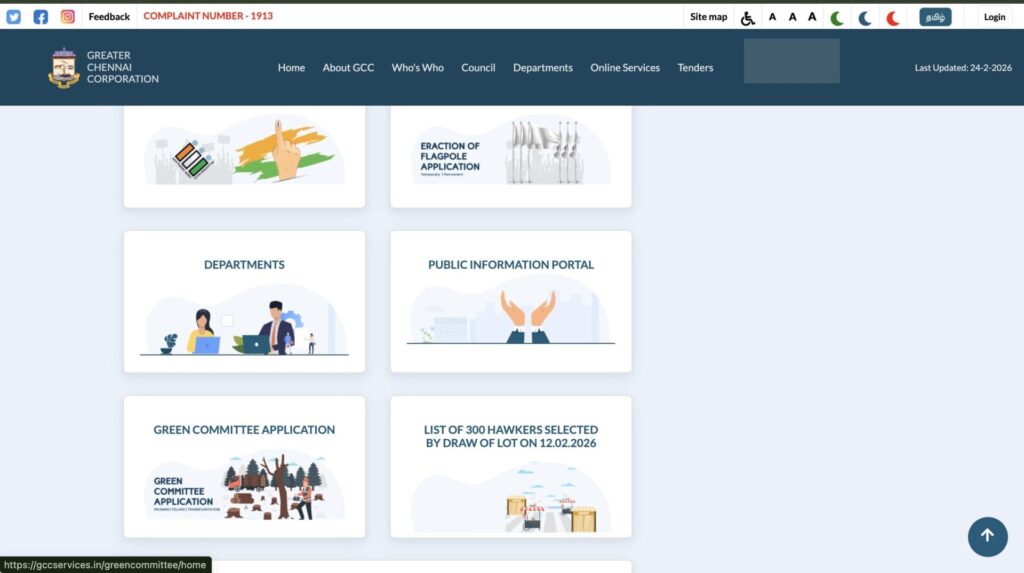This screenshot has width=1024, height=573.
Task: Open the Instagram profile icon
Action: pyautogui.click(x=68, y=17)
